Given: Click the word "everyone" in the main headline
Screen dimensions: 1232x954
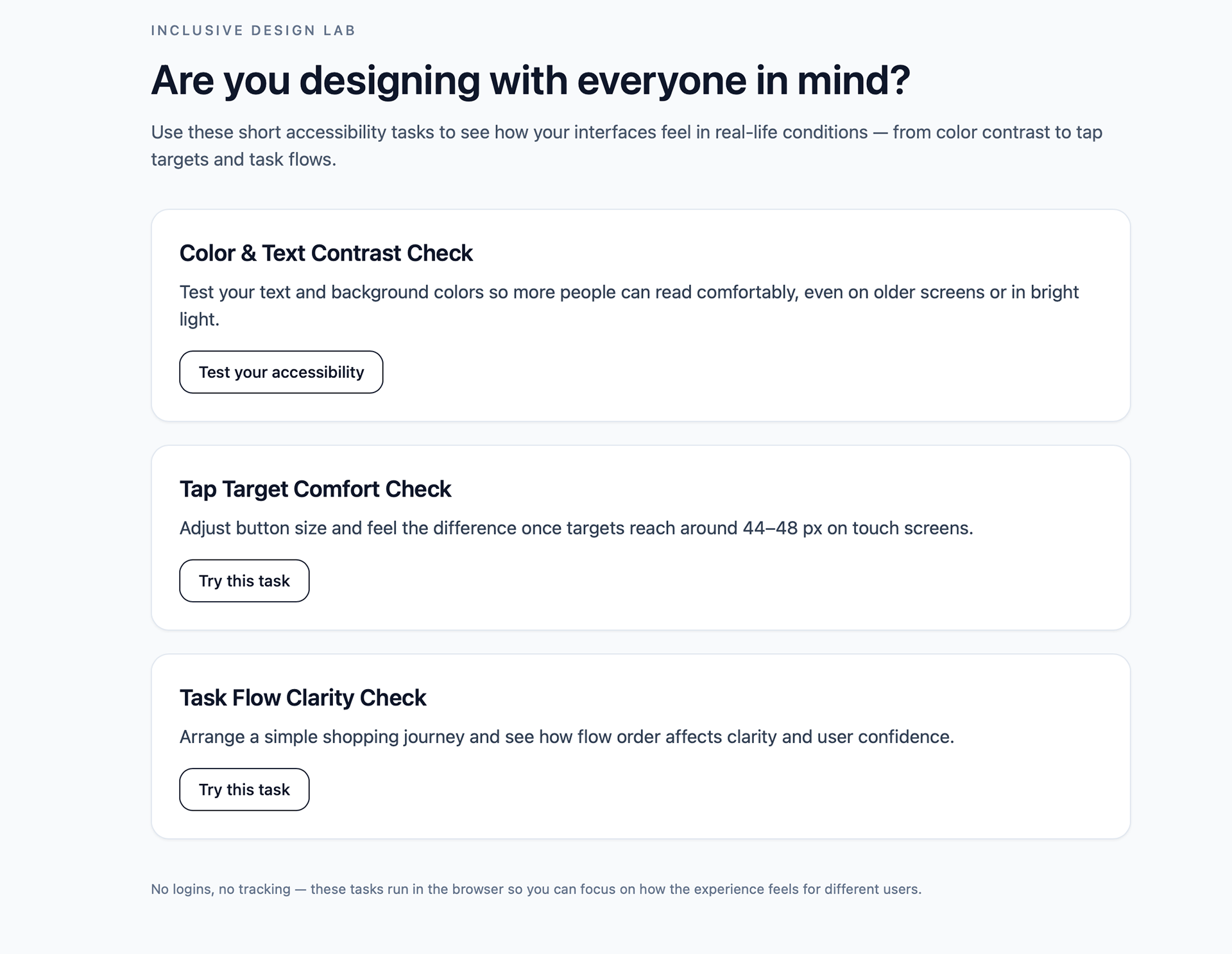Looking at the screenshot, I should pyautogui.click(x=661, y=81).
